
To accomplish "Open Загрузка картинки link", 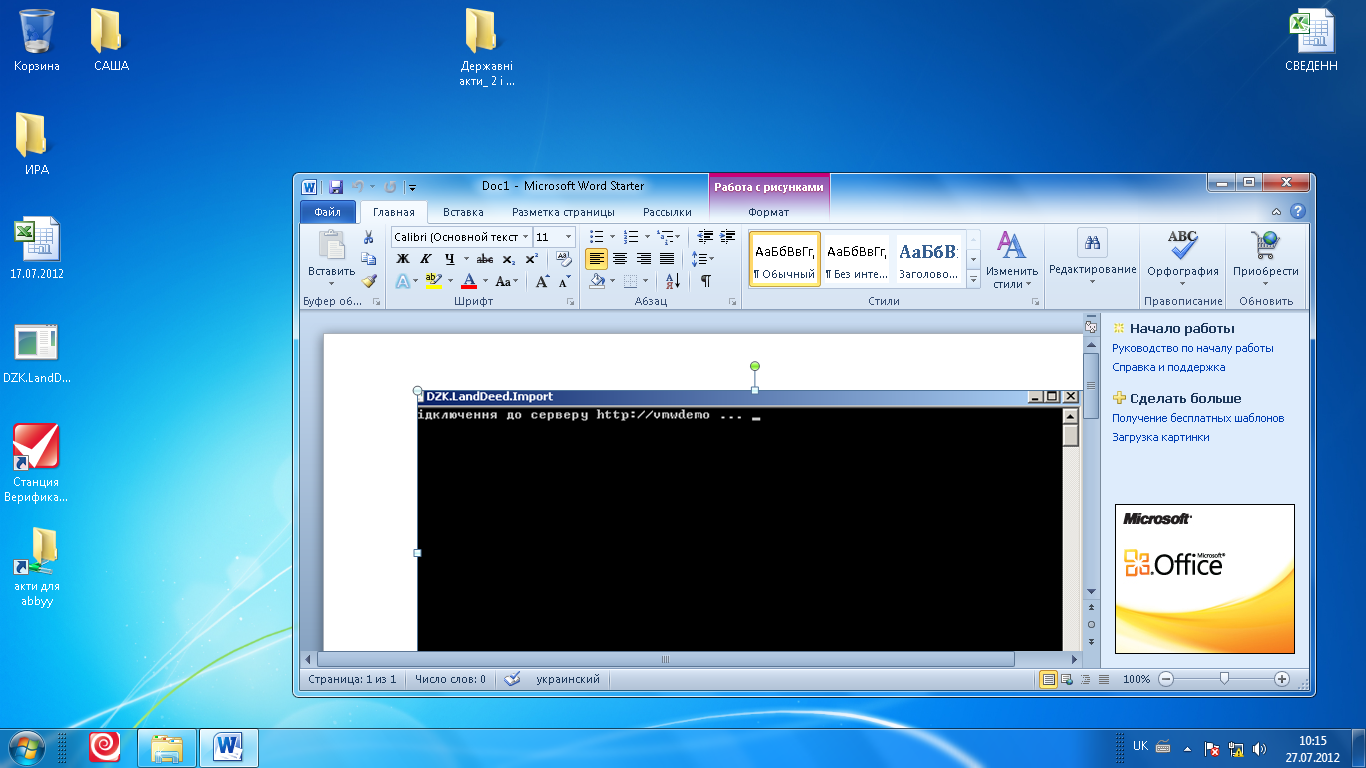I will pos(1160,437).
